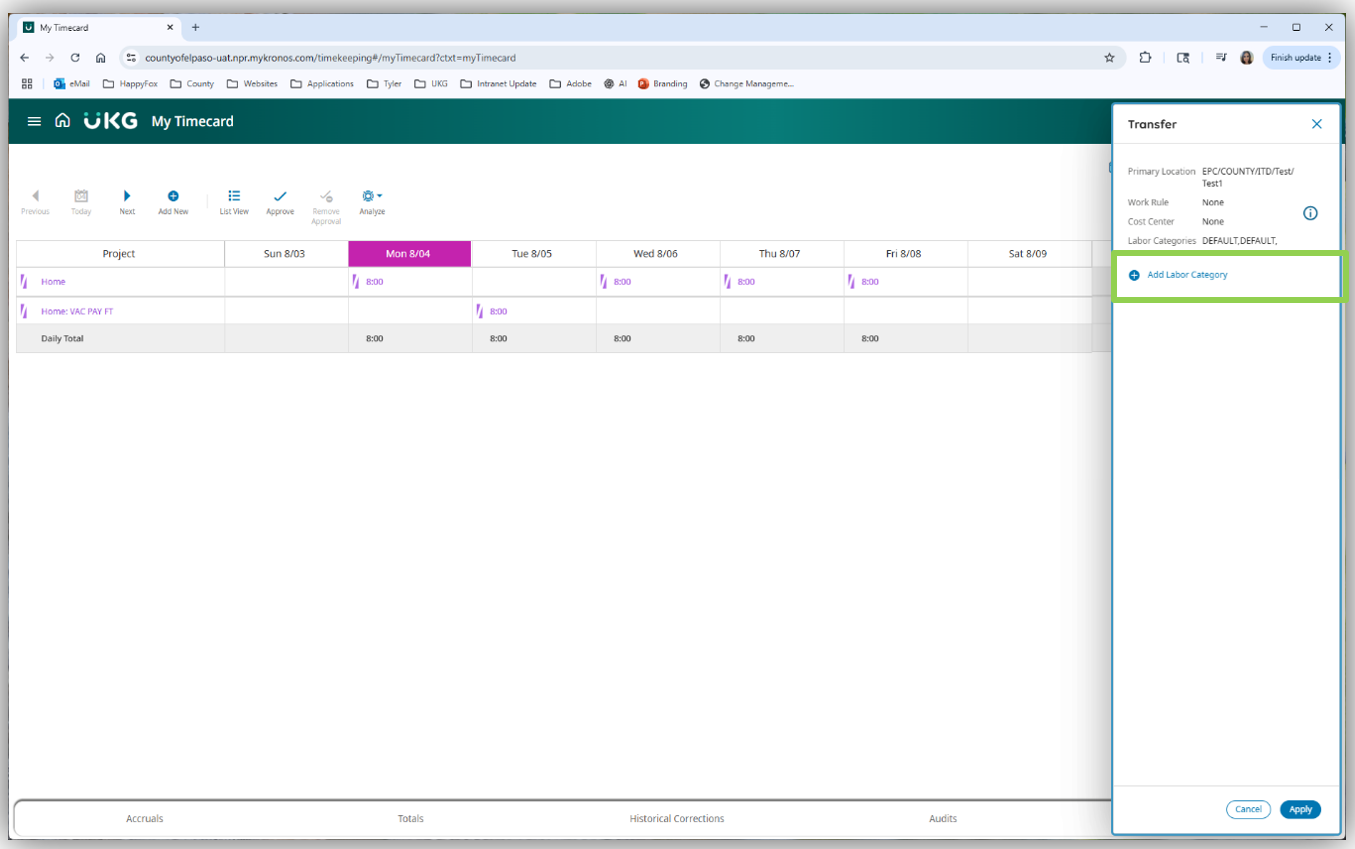Open the Chrome profile avatar
Image resolution: width=1355 pixels, height=849 pixels.
click(x=1246, y=58)
